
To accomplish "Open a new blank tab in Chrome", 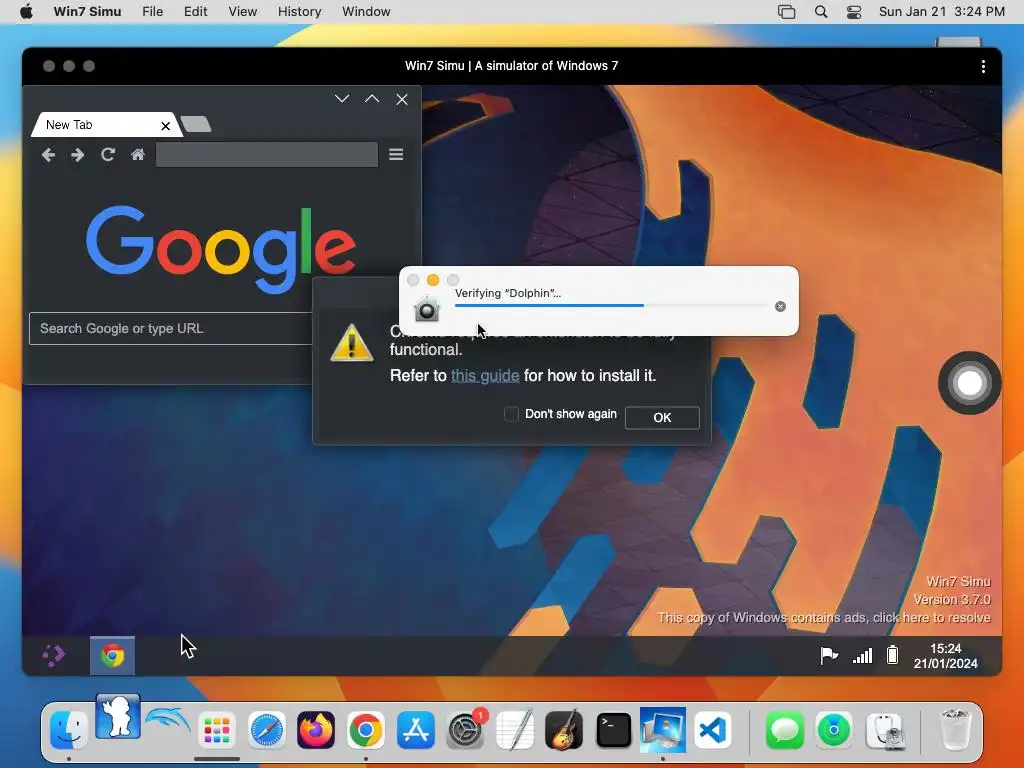I will pyautogui.click(x=195, y=124).
